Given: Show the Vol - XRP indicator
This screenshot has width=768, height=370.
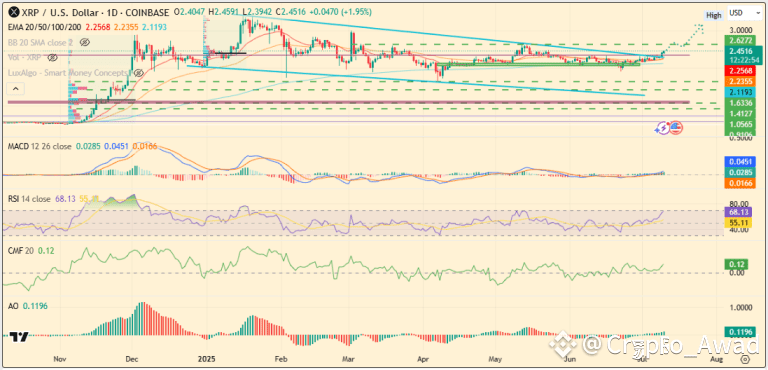Looking at the screenshot, I should click(51, 58).
